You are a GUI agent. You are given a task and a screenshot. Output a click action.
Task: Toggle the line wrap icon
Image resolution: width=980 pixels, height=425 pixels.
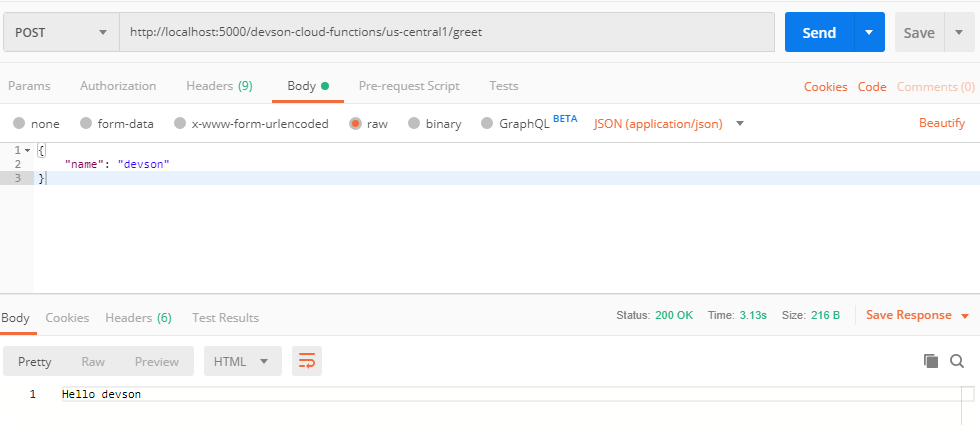pos(307,361)
